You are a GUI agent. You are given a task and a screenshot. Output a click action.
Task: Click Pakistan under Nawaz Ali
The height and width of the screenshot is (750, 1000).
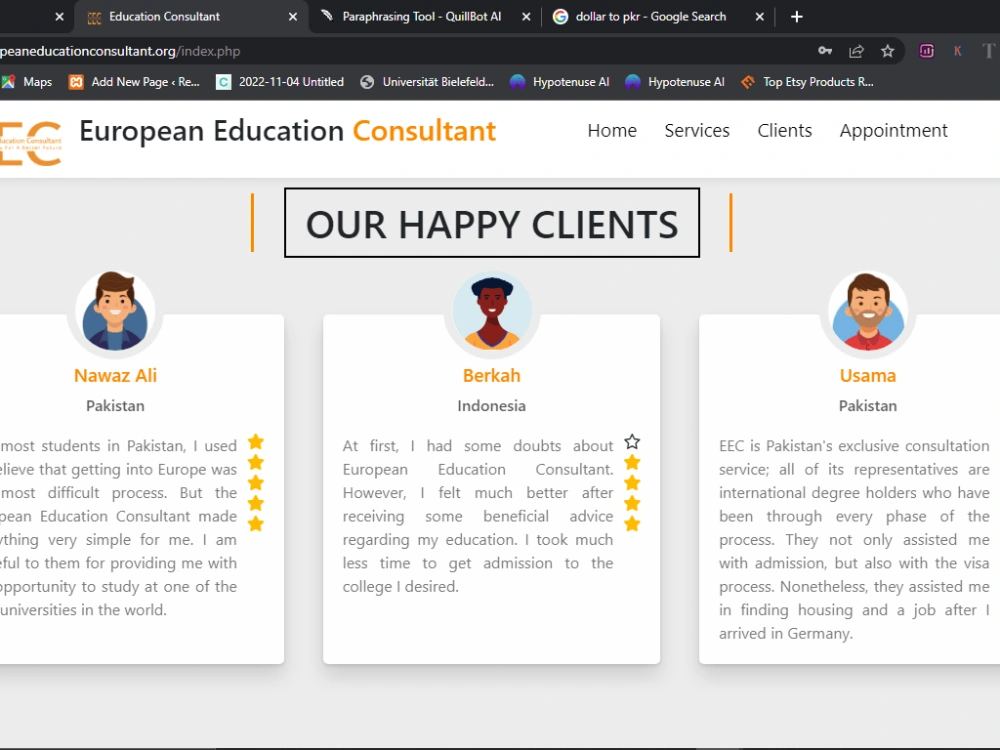click(115, 406)
